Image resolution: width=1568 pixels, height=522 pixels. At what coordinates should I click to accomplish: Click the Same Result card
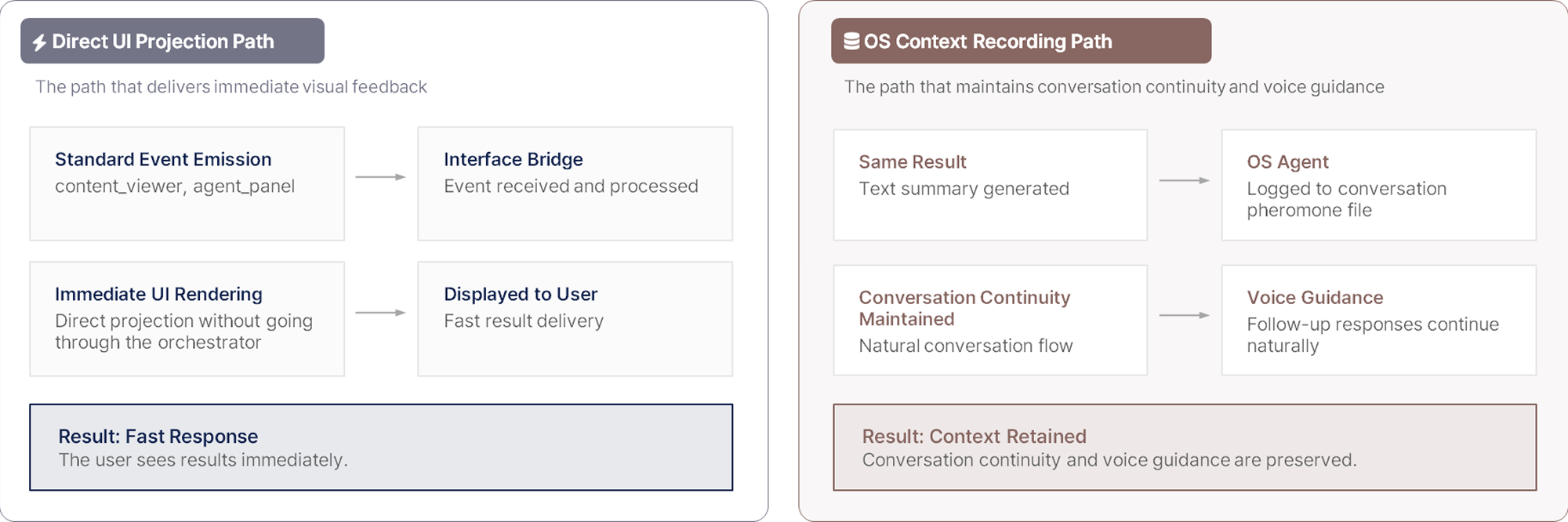(989, 185)
